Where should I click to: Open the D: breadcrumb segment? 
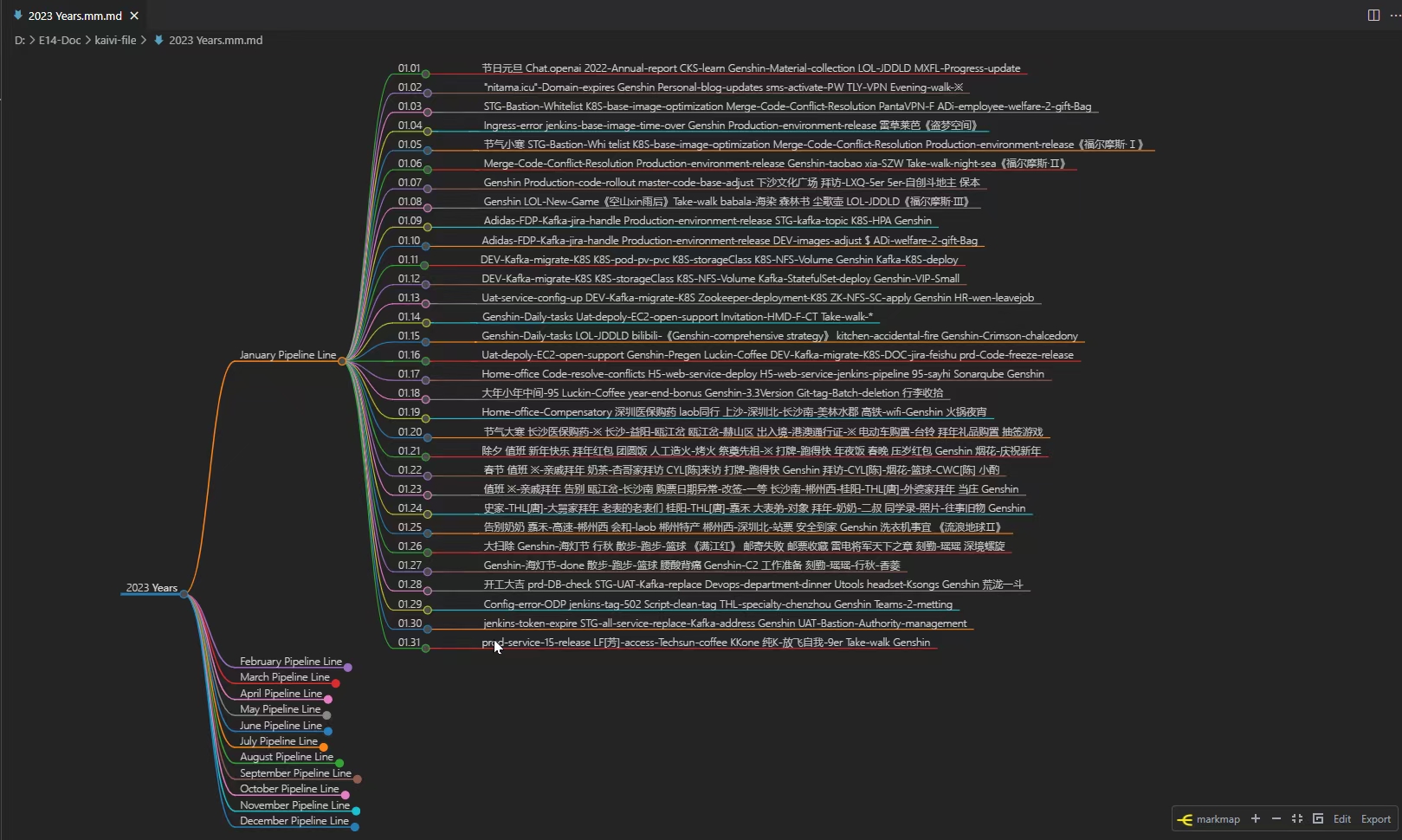point(19,40)
